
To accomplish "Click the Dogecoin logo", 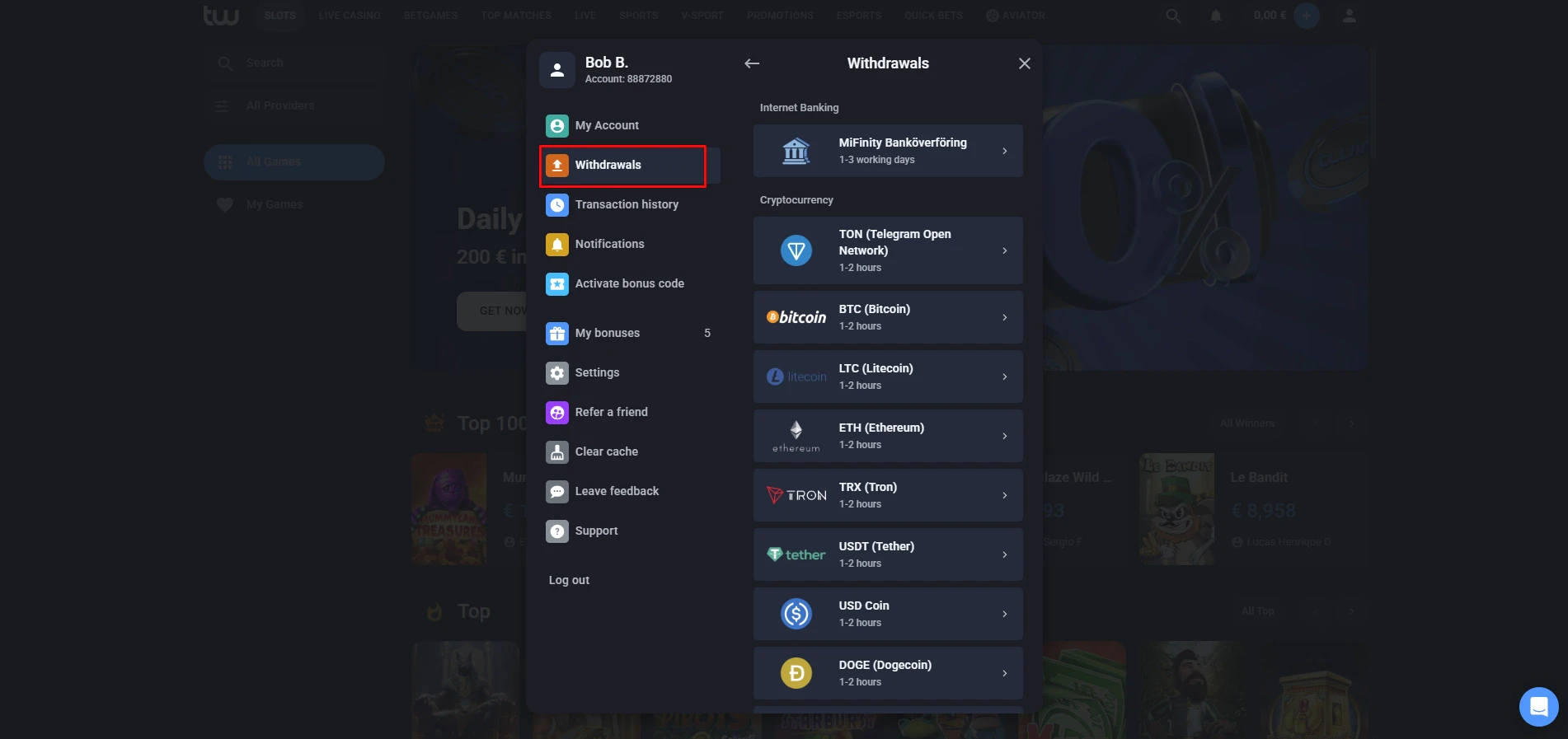I will point(796,673).
